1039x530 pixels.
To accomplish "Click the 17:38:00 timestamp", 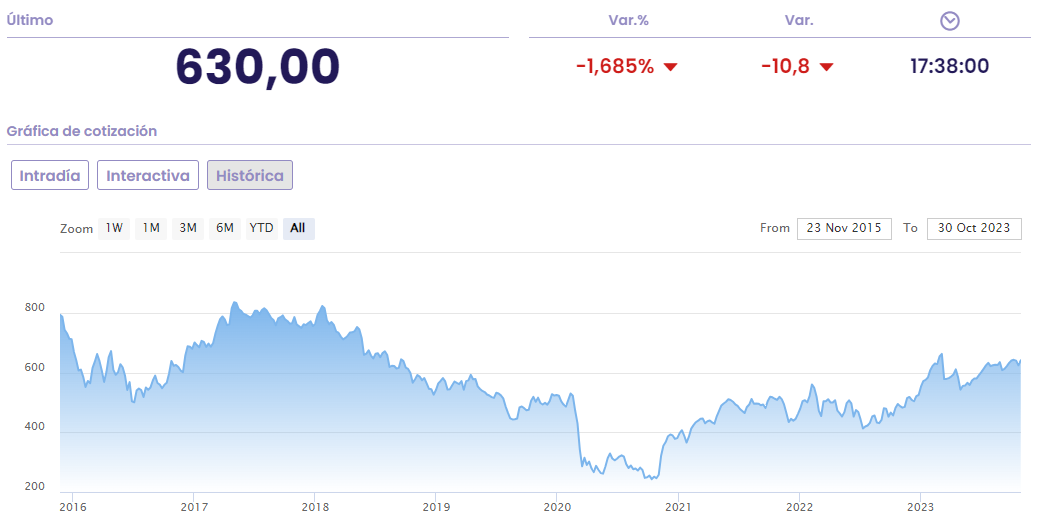I will [949, 67].
